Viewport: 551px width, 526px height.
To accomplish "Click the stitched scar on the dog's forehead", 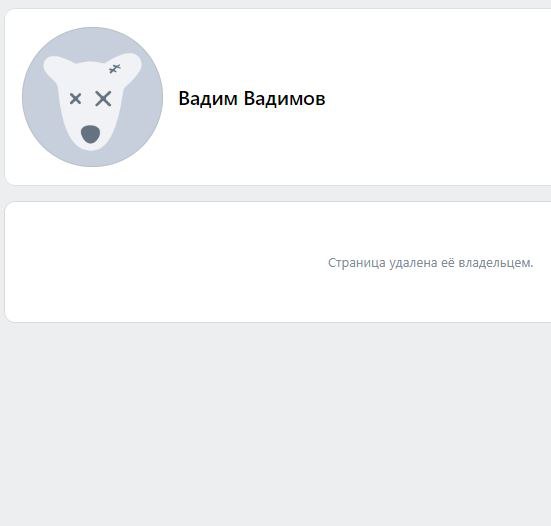I will point(115,69).
